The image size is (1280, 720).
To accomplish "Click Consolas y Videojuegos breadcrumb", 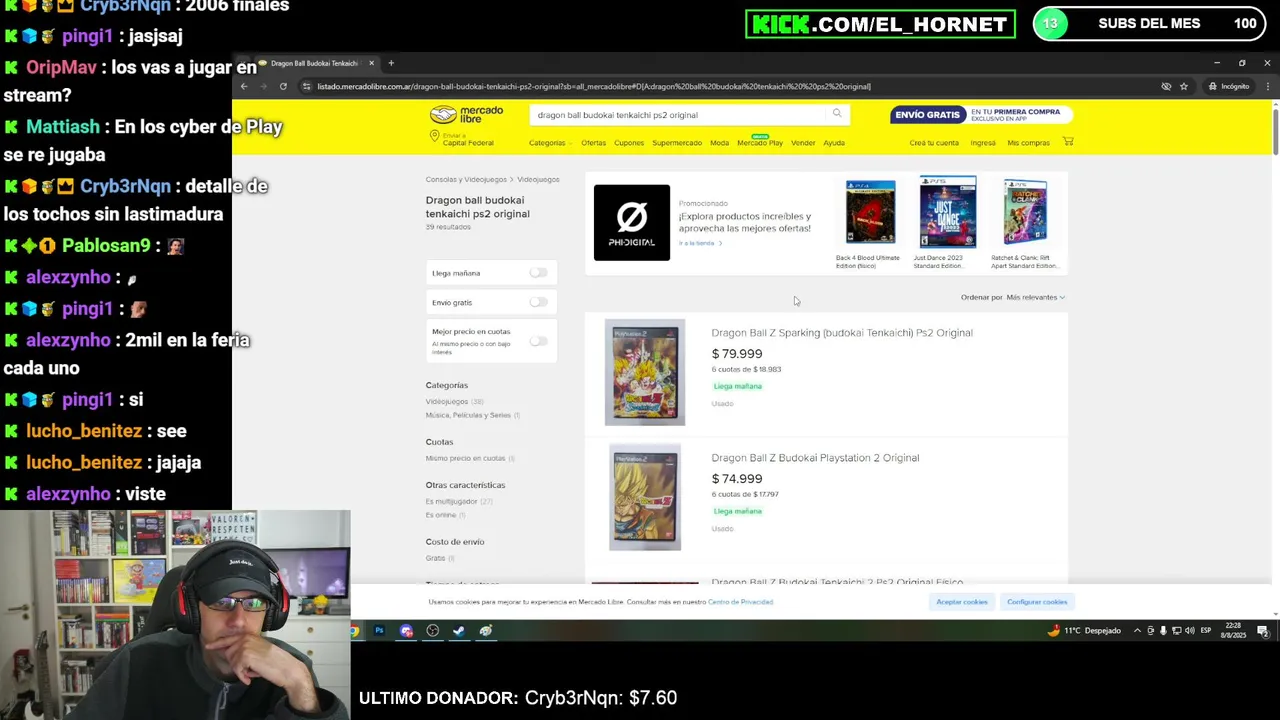I will pyautogui.click(x=466, y=179).
